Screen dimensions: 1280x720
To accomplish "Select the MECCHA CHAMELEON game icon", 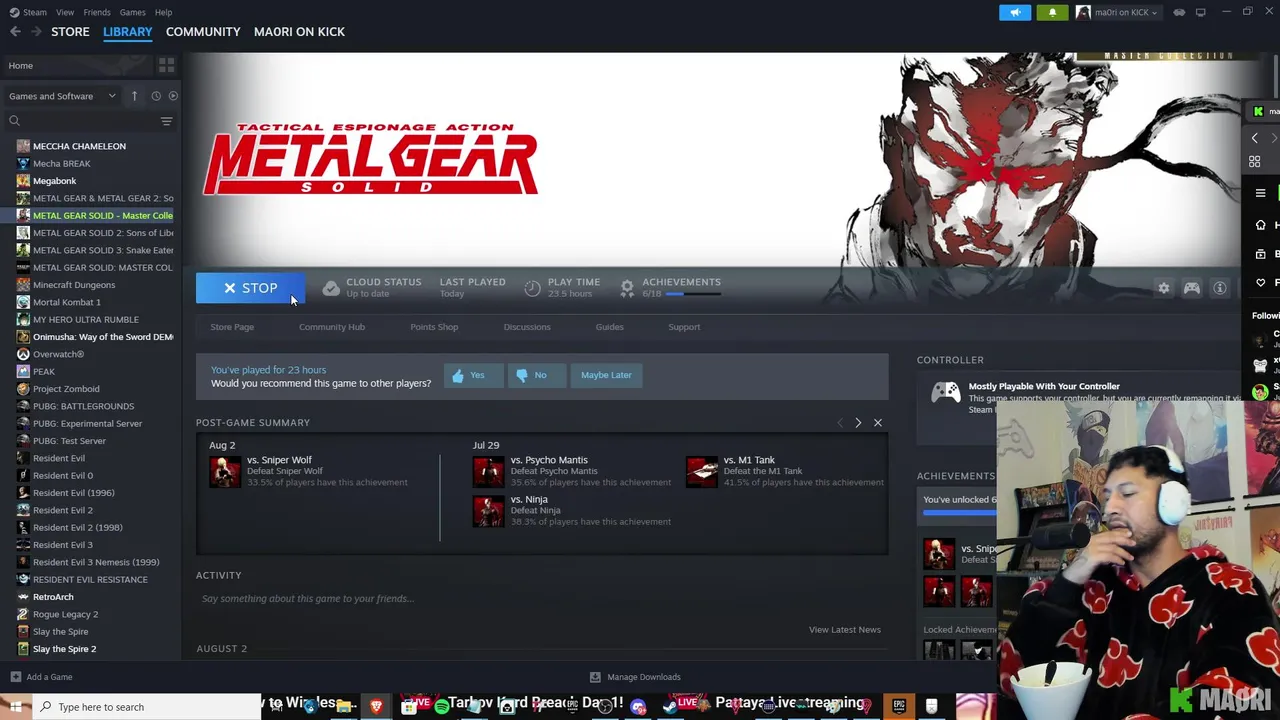I will click(x=23, y=146).
